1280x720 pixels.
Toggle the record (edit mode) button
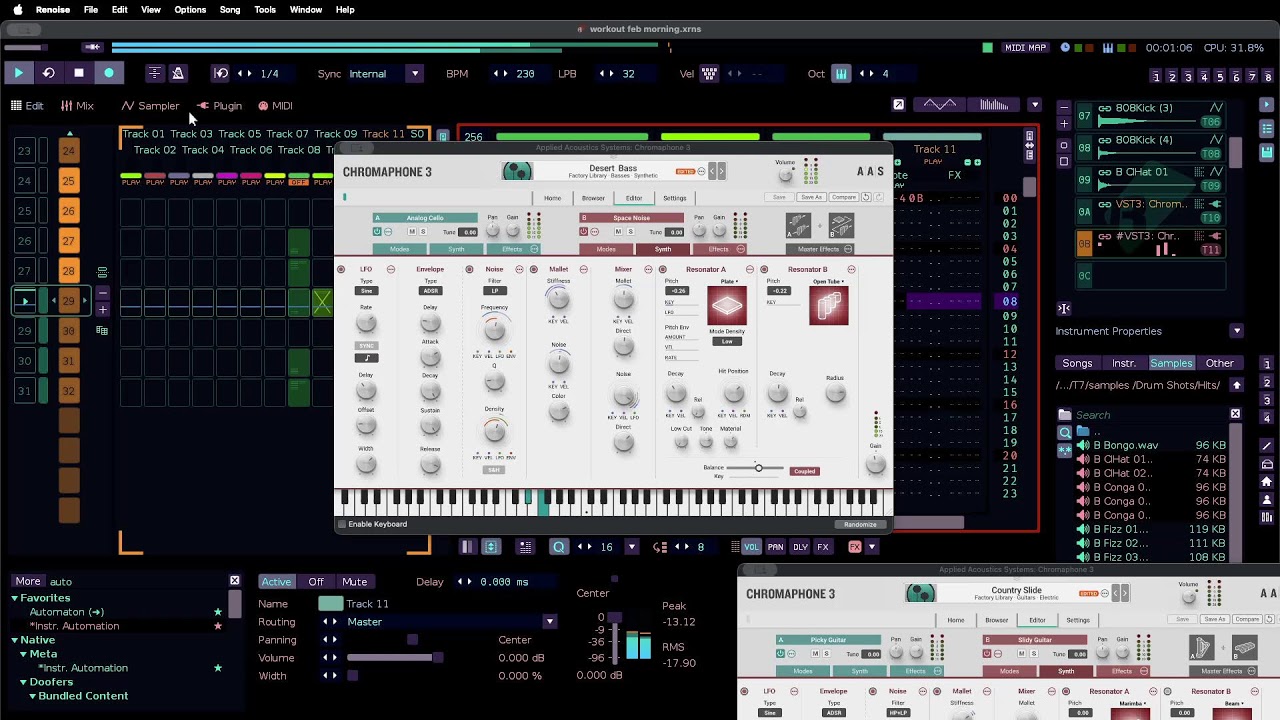coord(109,73)
